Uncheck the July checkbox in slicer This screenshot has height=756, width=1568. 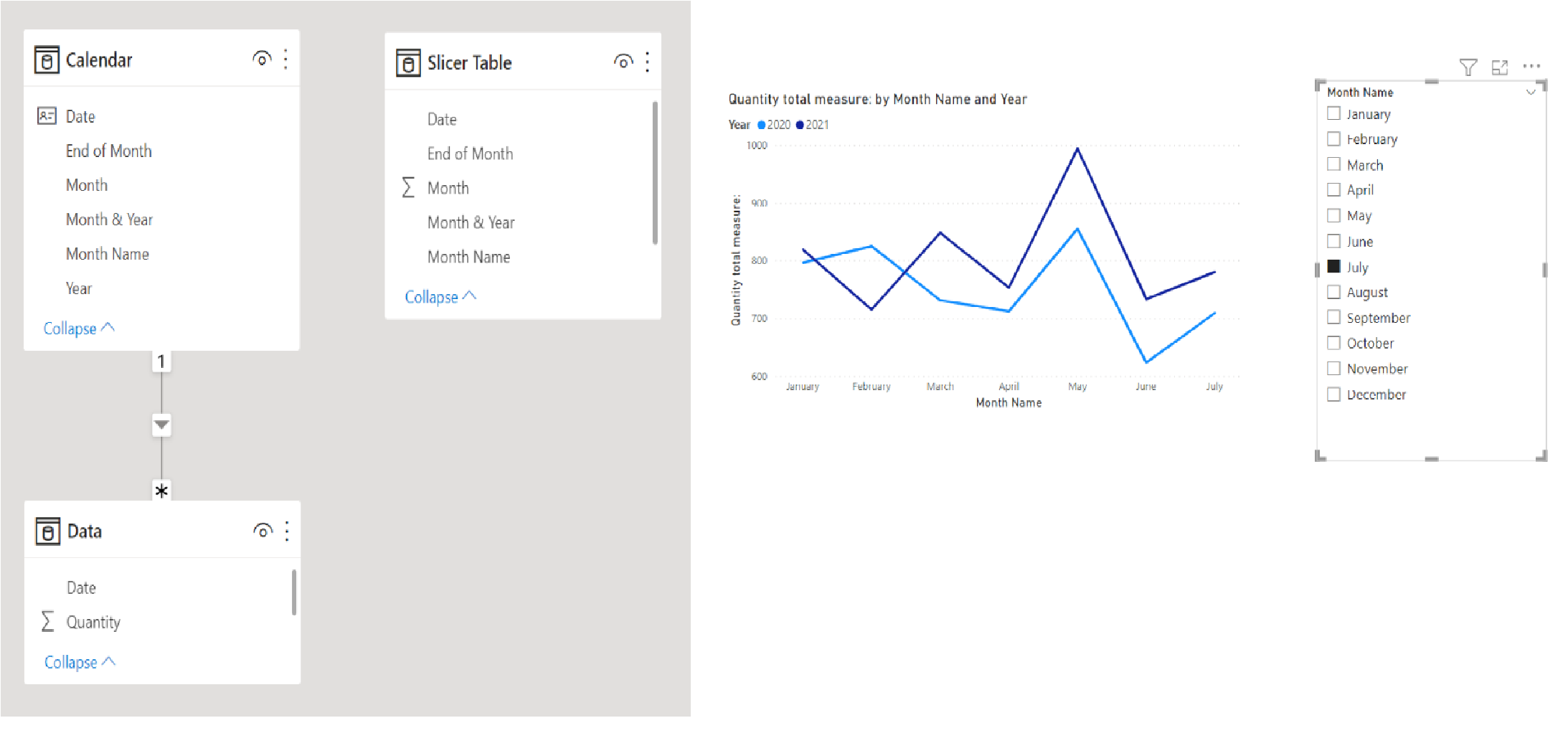coord(1333,266)
